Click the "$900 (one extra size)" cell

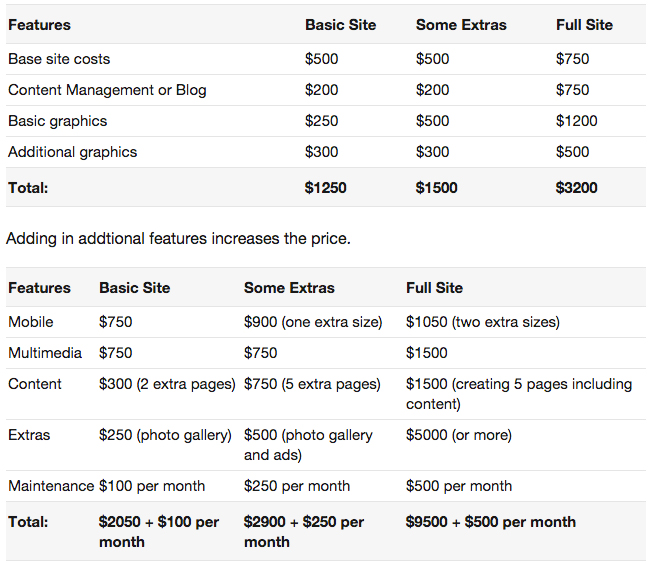pyautogui.click(x=313, y=322)
